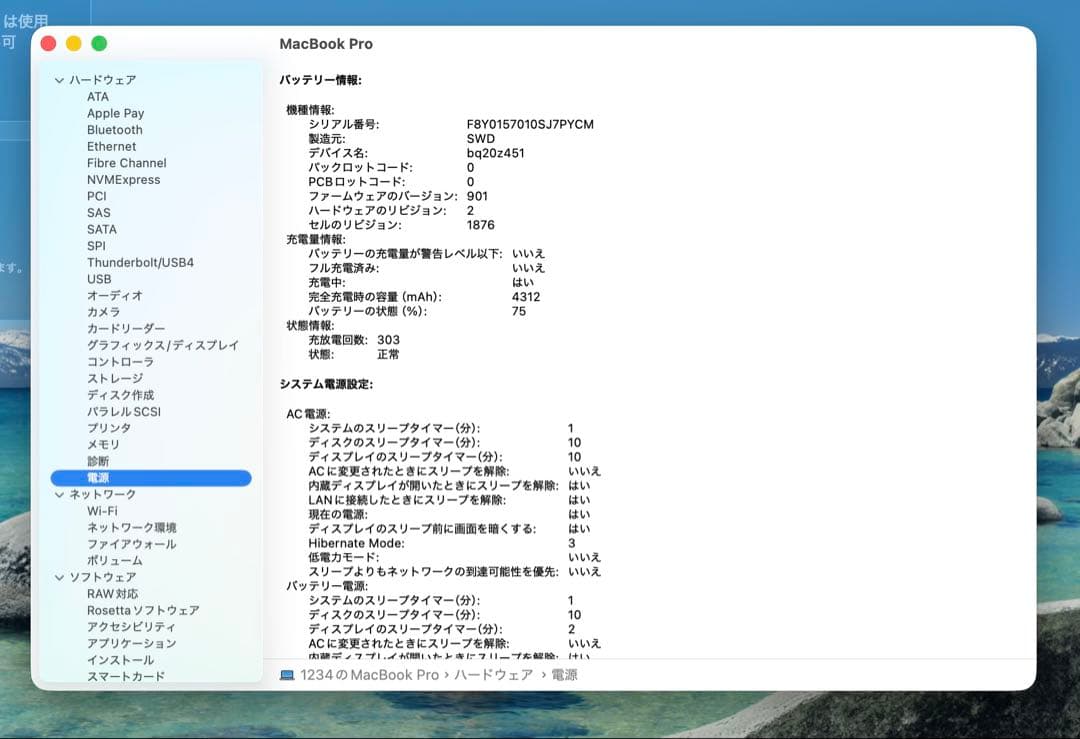Select SATA in the sidebar
Image resolution: width=1080 pixels, height=739 pixels.
click(x=102, y=229)
